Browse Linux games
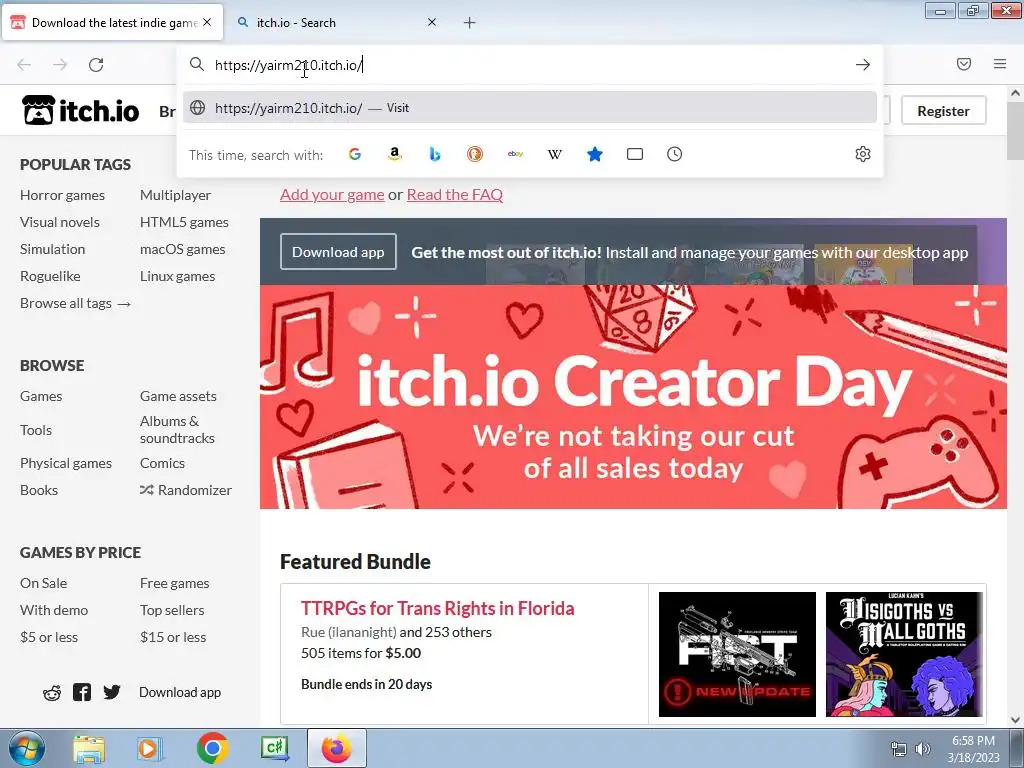 click(178, 276)
